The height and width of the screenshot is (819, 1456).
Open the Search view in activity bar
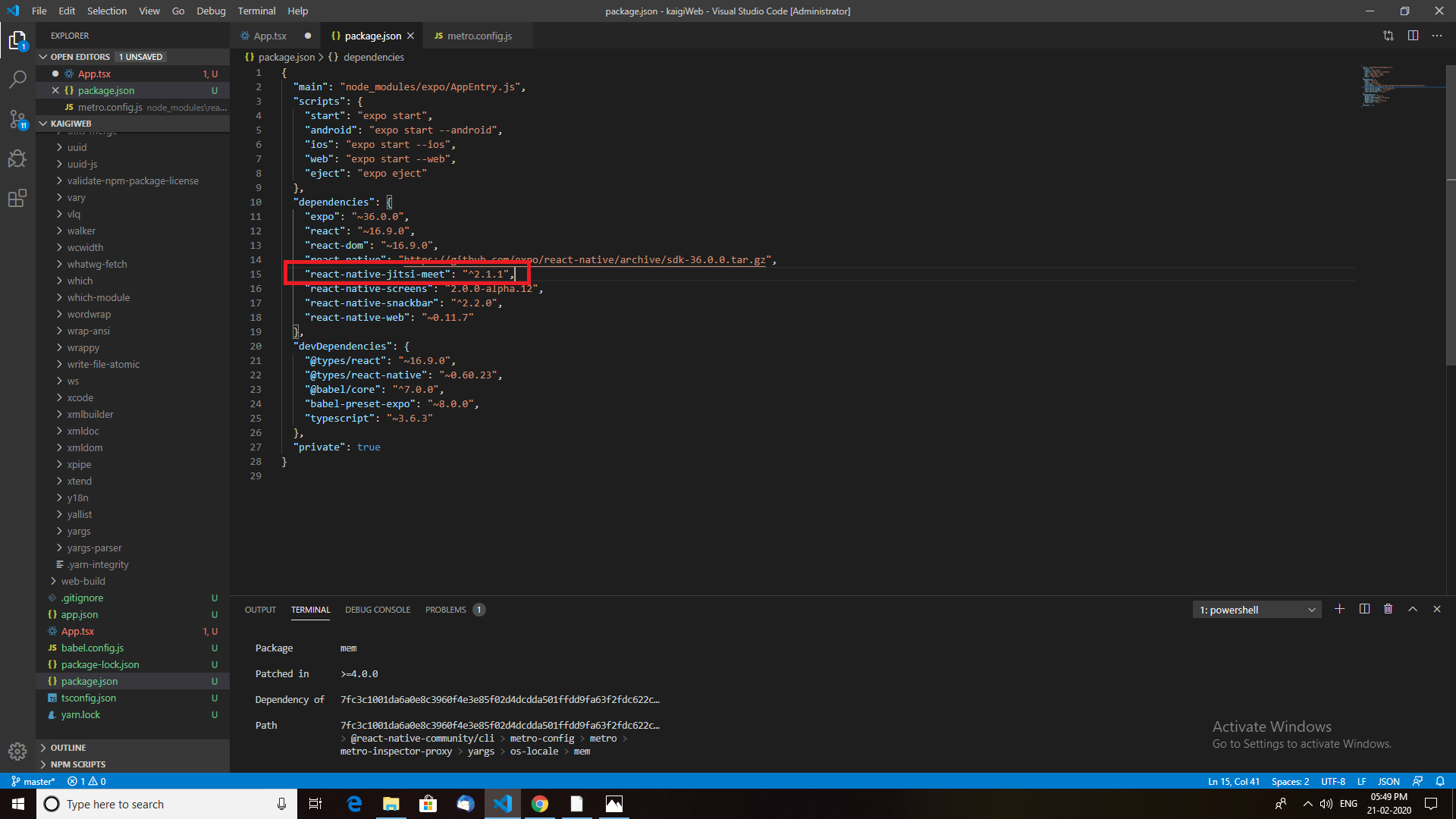coord(17,79)
